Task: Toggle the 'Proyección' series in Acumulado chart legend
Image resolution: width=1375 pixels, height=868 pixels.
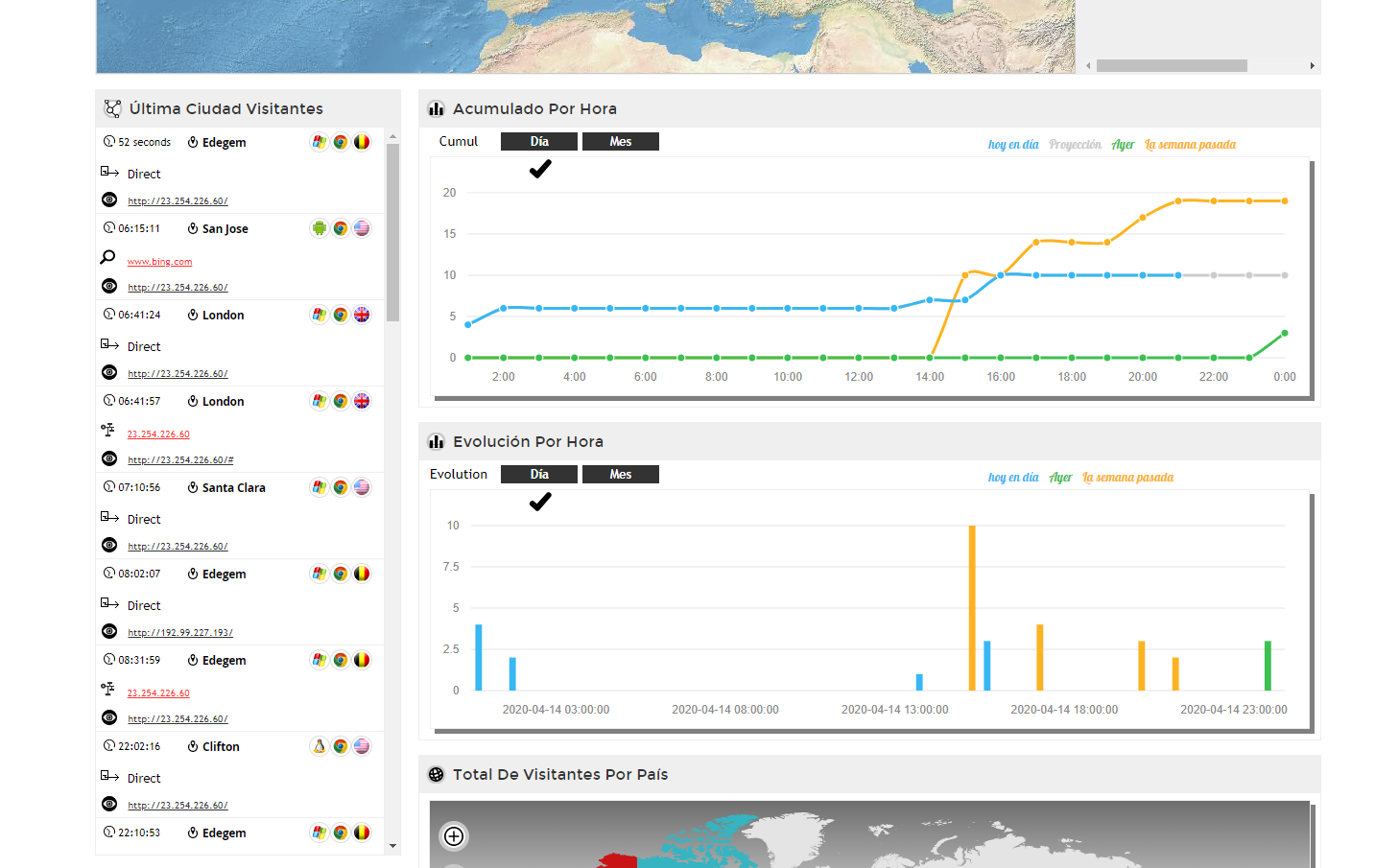Action: [1075, 145]
